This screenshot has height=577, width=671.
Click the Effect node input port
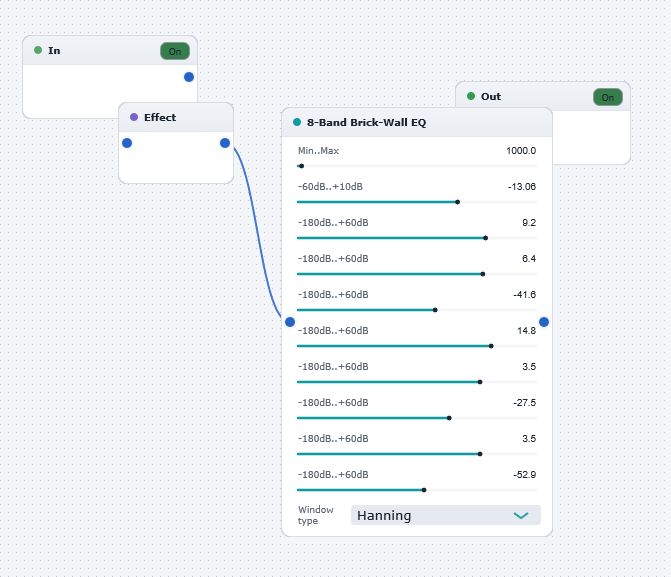pos(127,143)
